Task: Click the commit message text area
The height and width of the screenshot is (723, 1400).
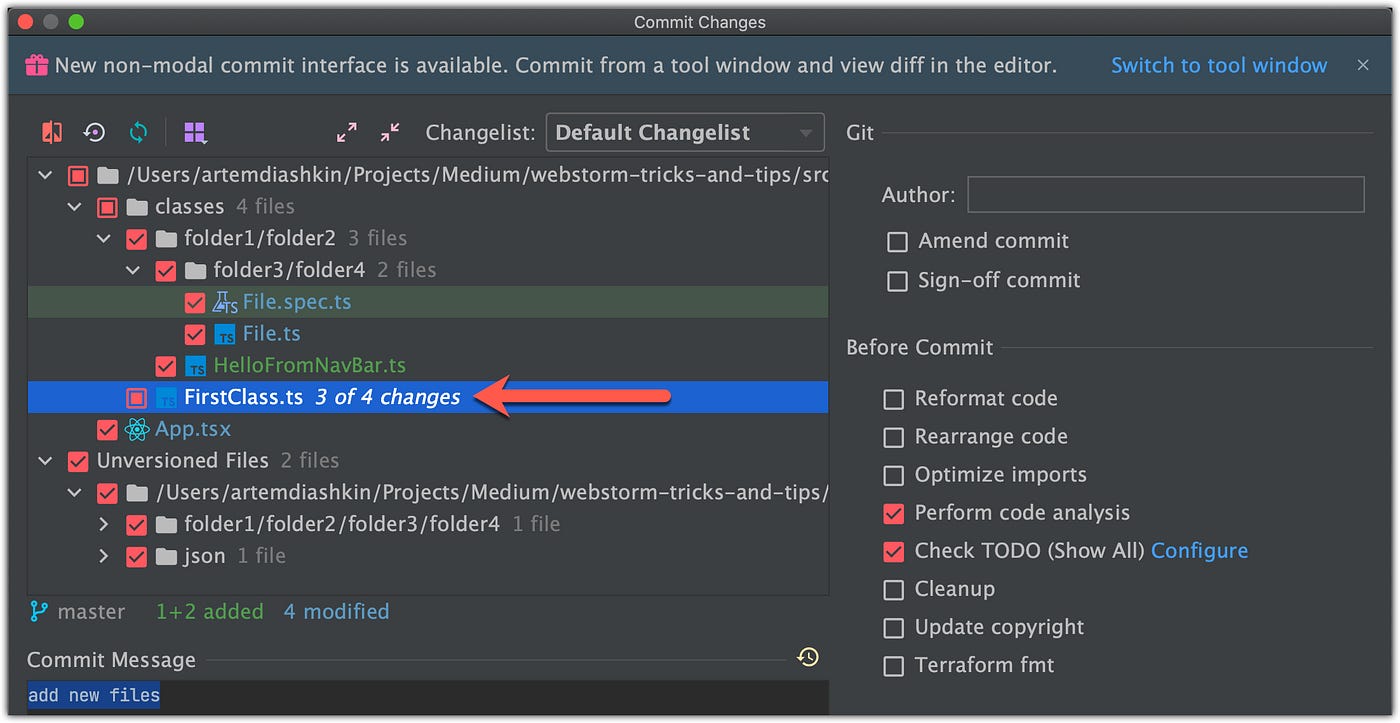Action: (x=428, y=697)
